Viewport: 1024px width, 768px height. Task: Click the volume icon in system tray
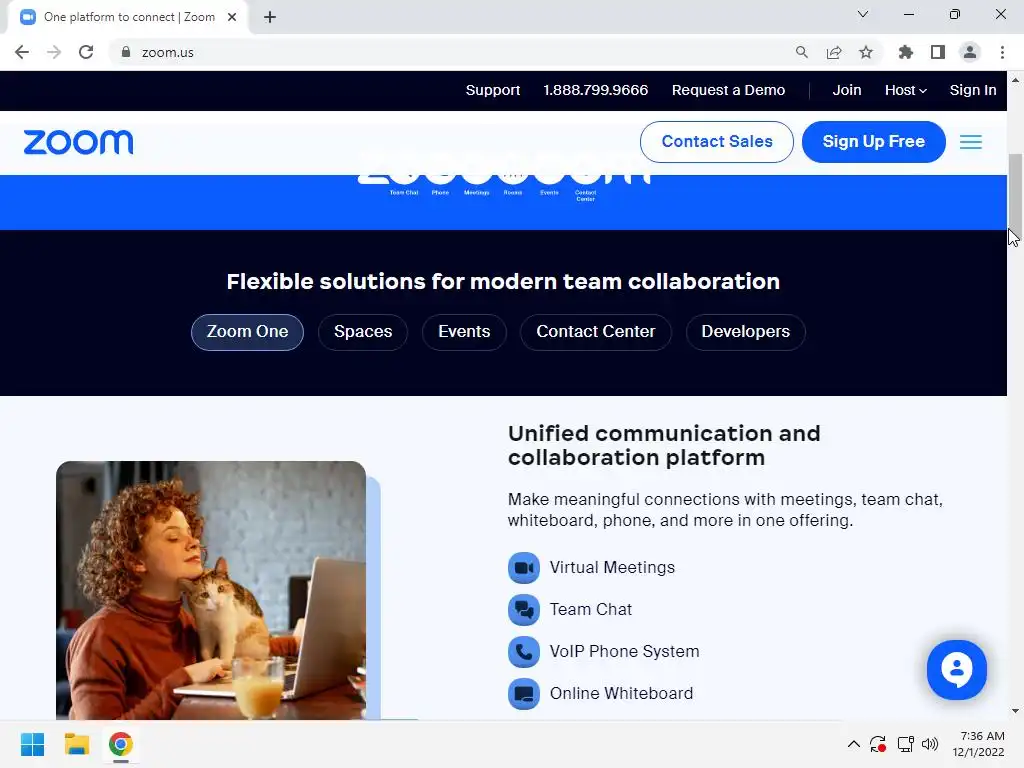[x=930, y=744]
